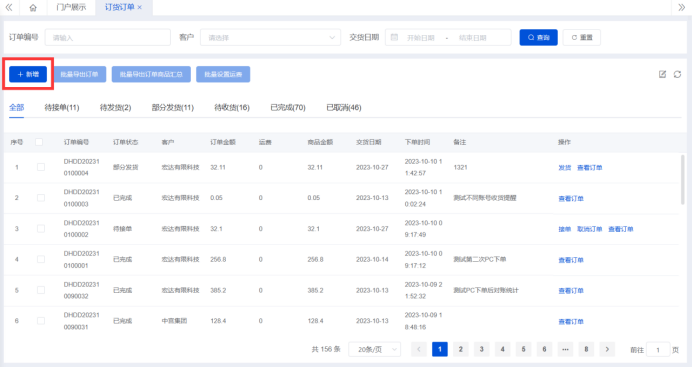Open the calendar icon in 交货日期
693x367 pixels.
(395, 38)
